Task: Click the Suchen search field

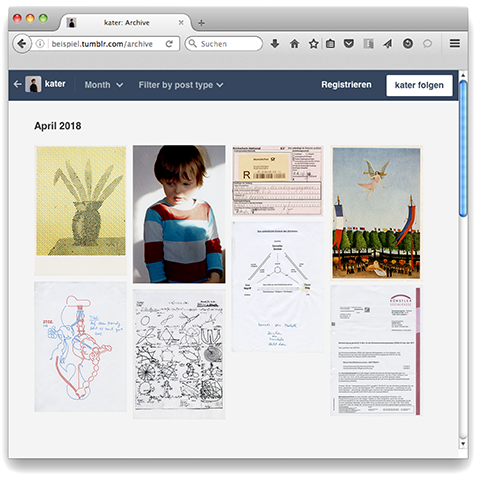Action: click(x=224, y=44)
